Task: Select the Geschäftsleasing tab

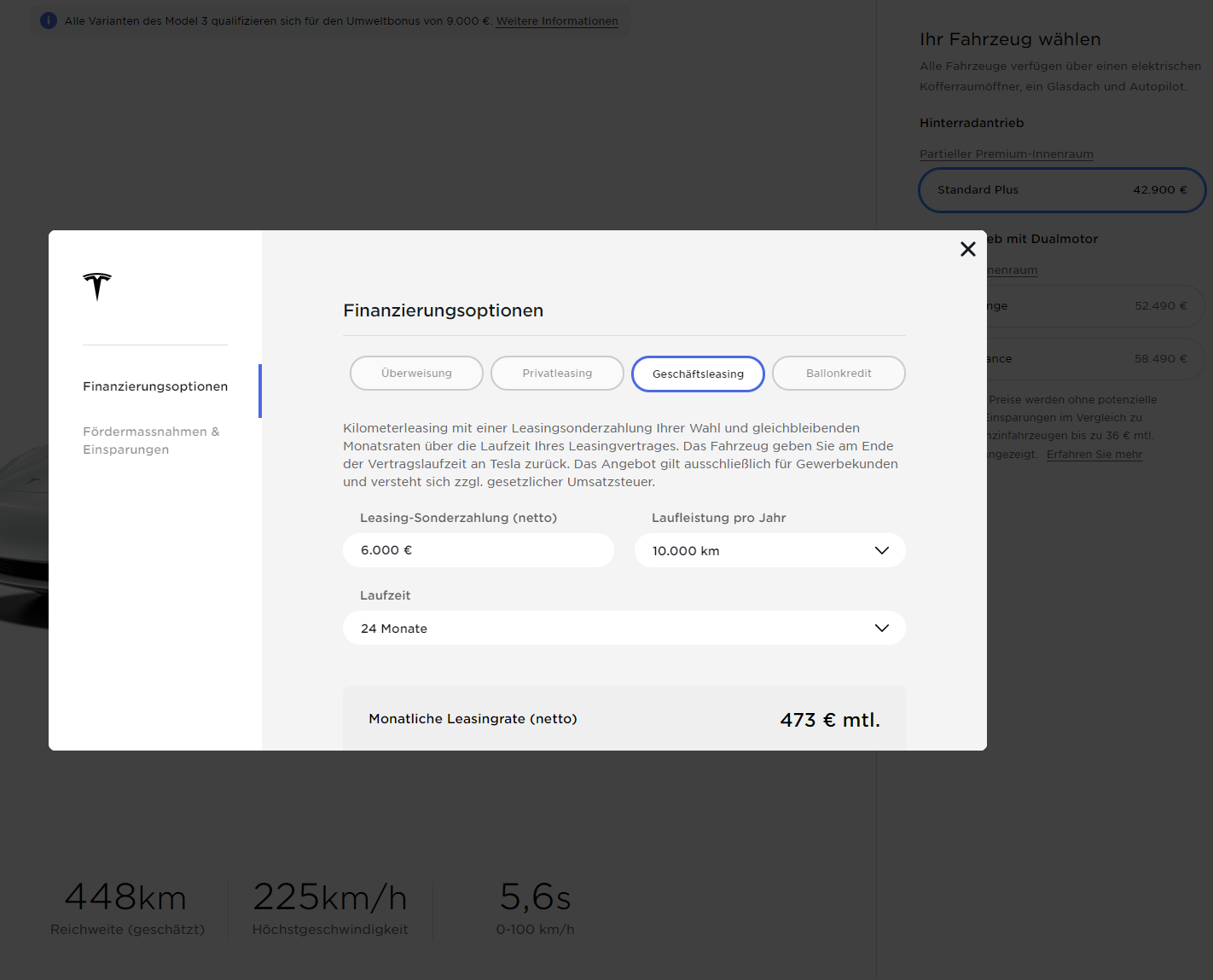Action: click(x=698, y=374)
